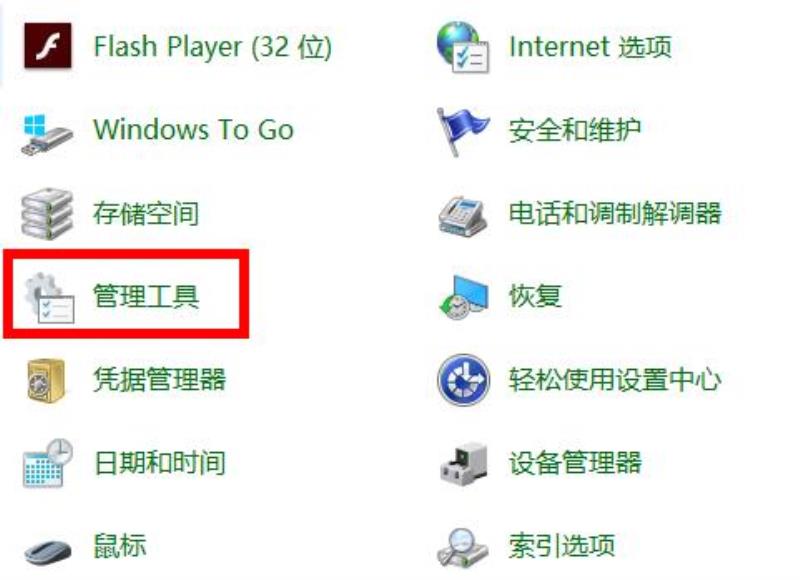Screen dimensions: 800x580
Task: Click the 管理工具 text link
Action: pos(146,296)
